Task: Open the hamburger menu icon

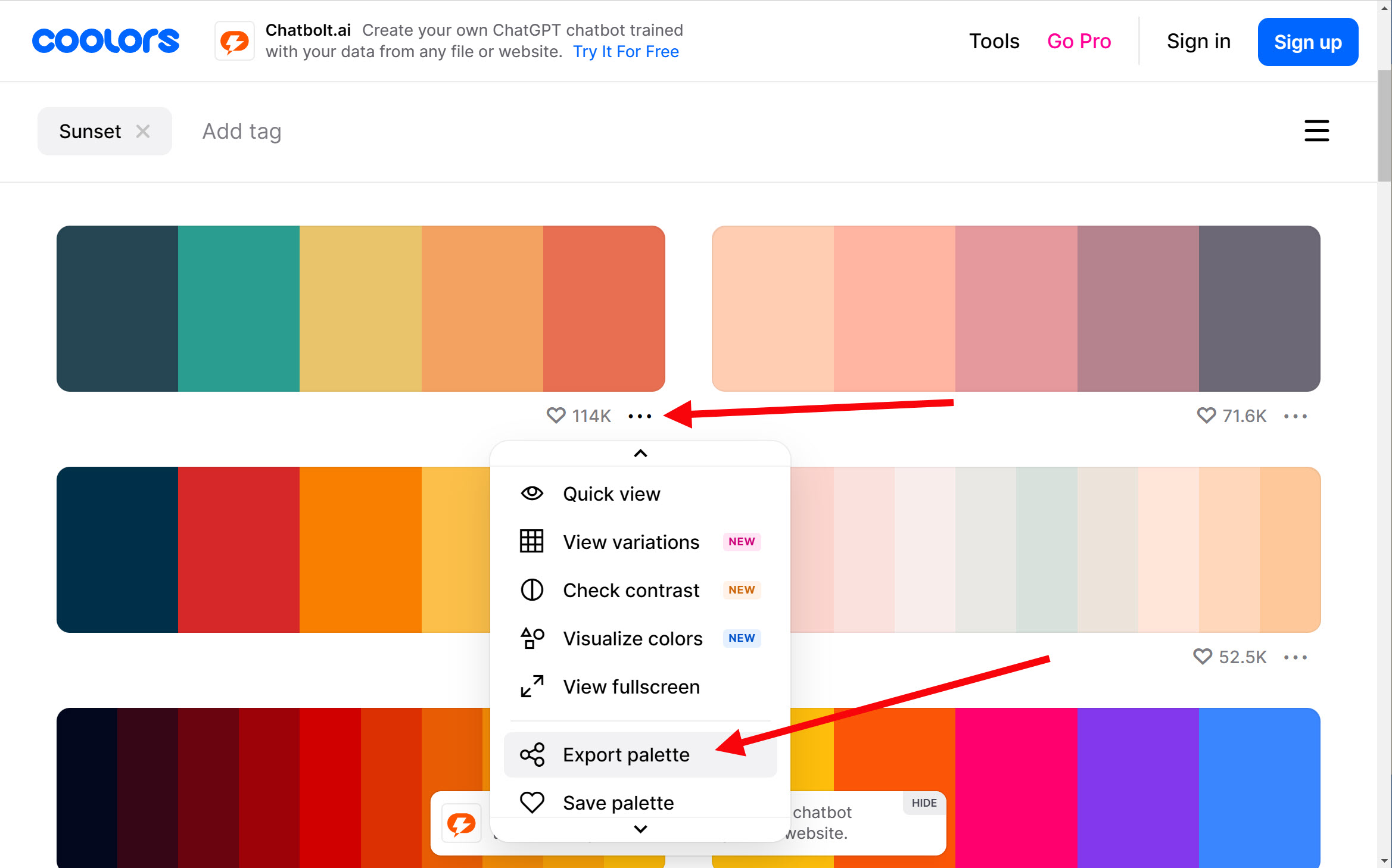Action: [x=1316, y=131]
